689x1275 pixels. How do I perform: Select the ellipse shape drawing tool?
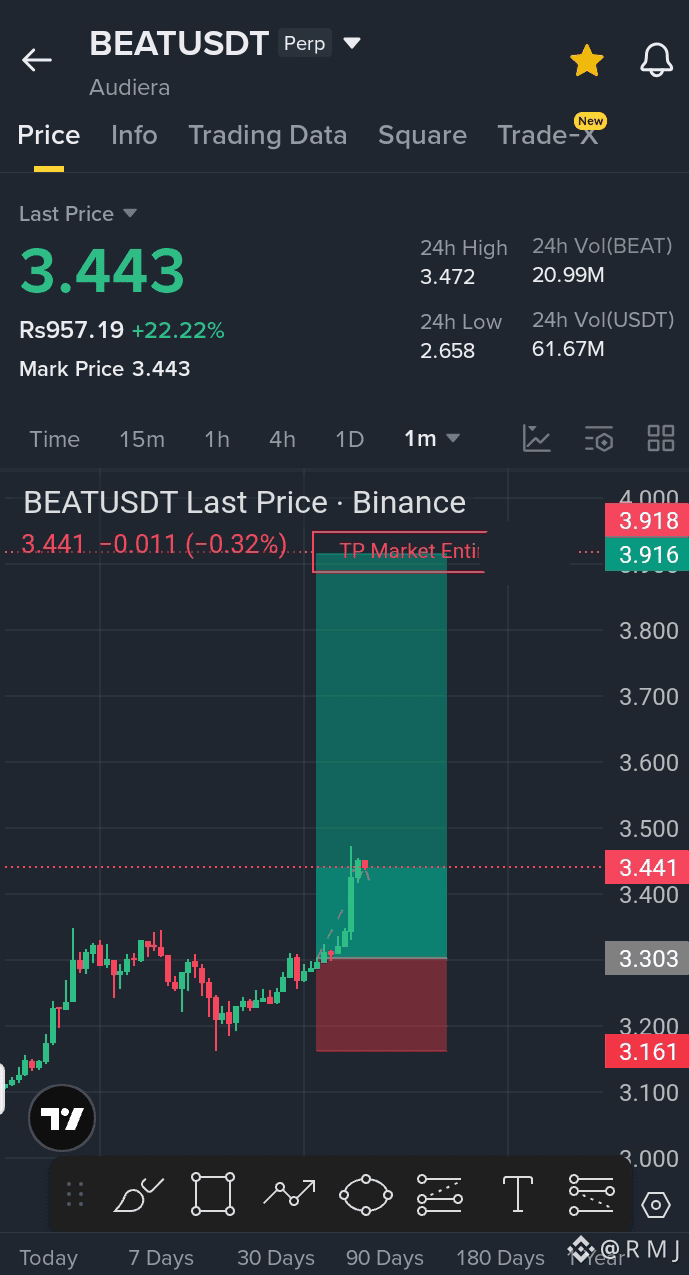coord(364,1194)
